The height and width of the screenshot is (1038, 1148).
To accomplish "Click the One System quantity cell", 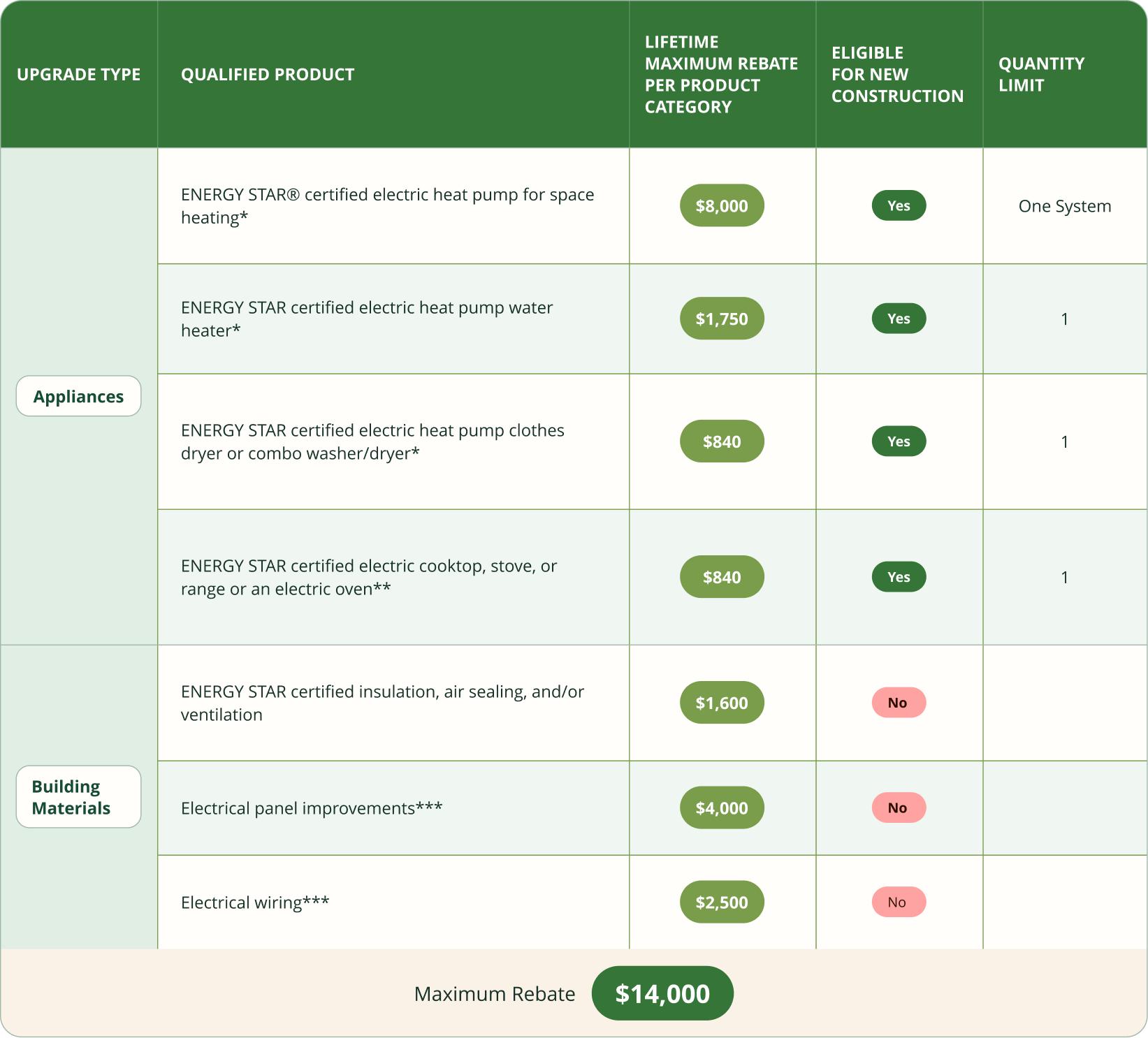I will tap(1065, 206).
